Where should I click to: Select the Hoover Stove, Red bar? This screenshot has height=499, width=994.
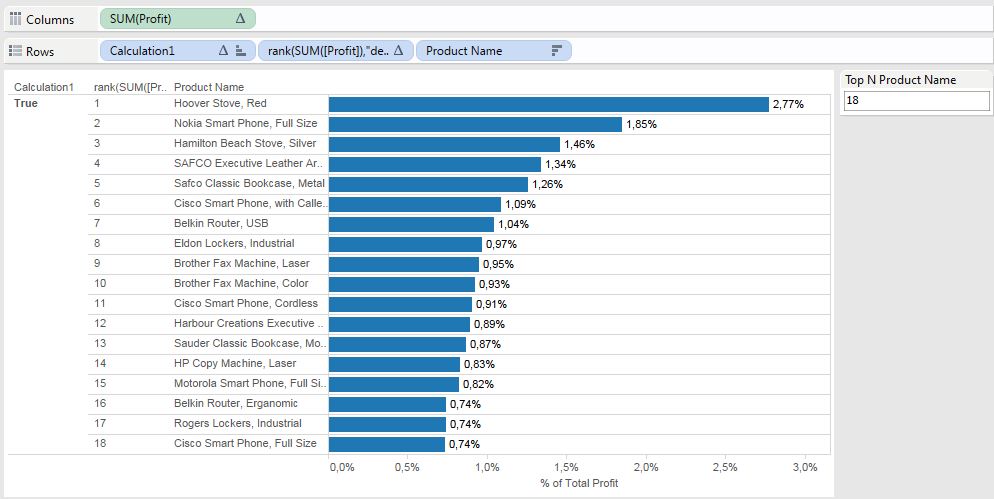[x=548, y=104]
